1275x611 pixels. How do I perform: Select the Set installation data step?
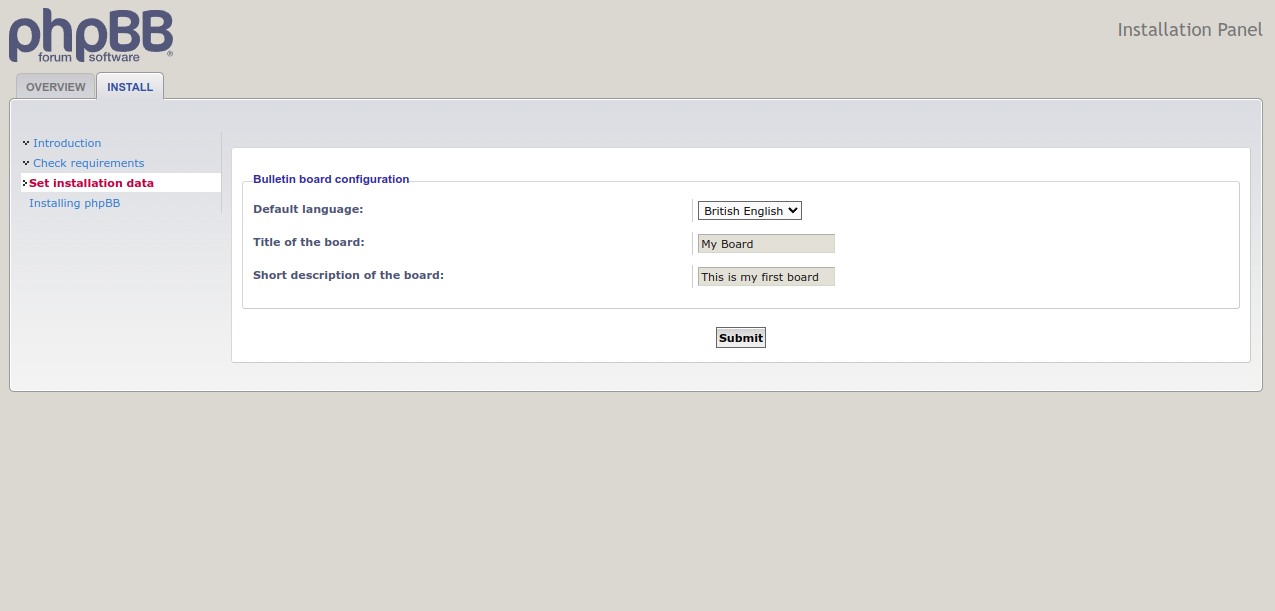click(x=91, y=183)
